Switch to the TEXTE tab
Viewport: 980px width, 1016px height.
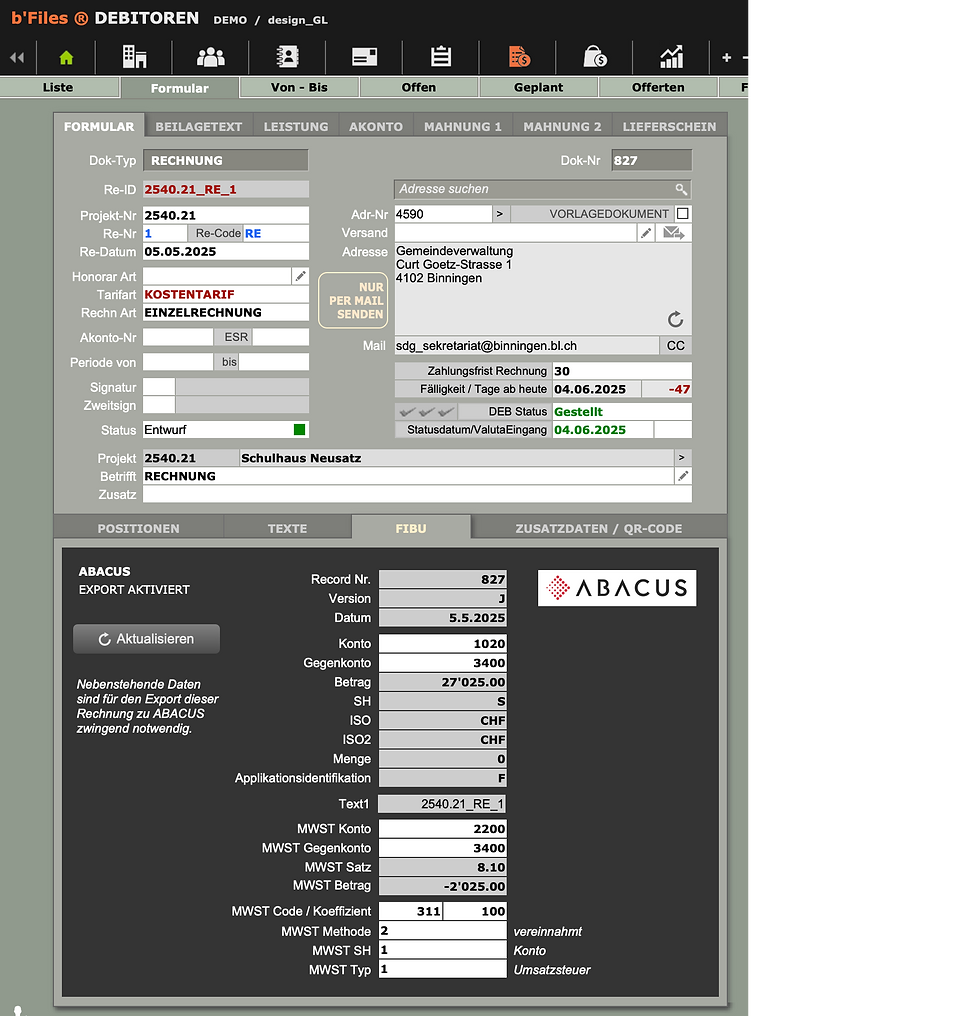point(287,529)
